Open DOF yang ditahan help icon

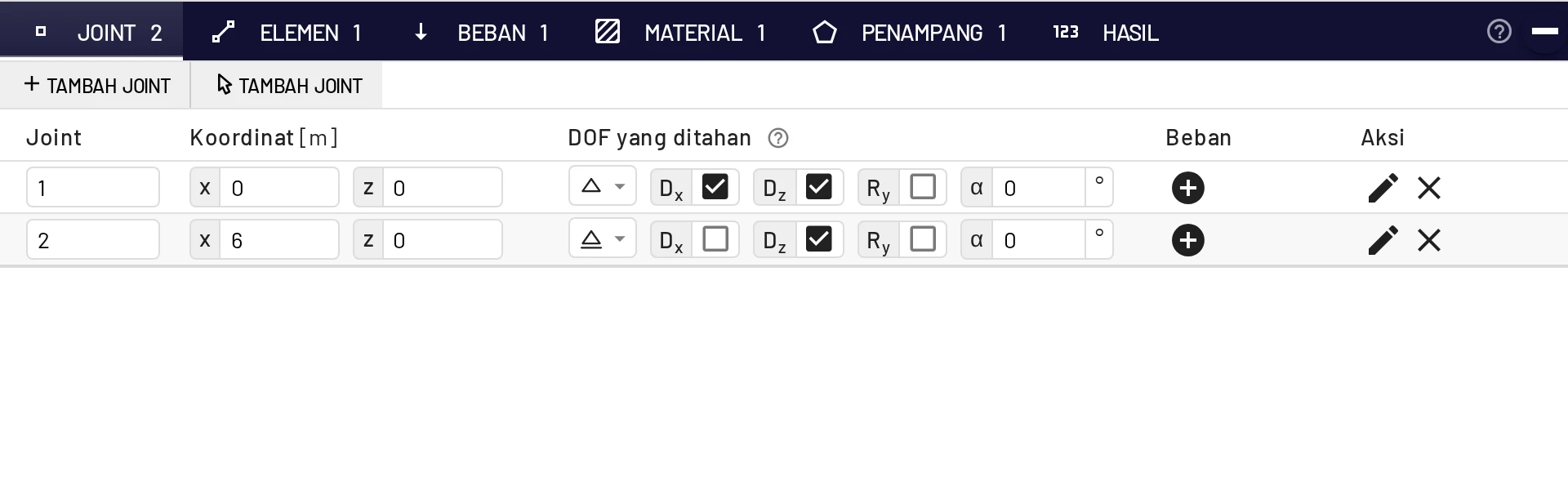pos(778,138)
